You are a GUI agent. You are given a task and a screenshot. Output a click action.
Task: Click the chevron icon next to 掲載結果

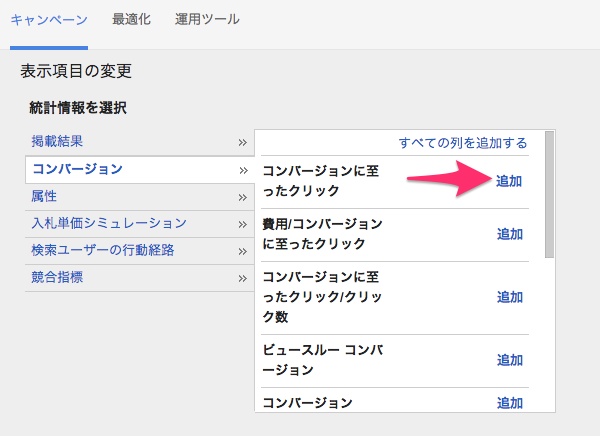tap(242, 143)
